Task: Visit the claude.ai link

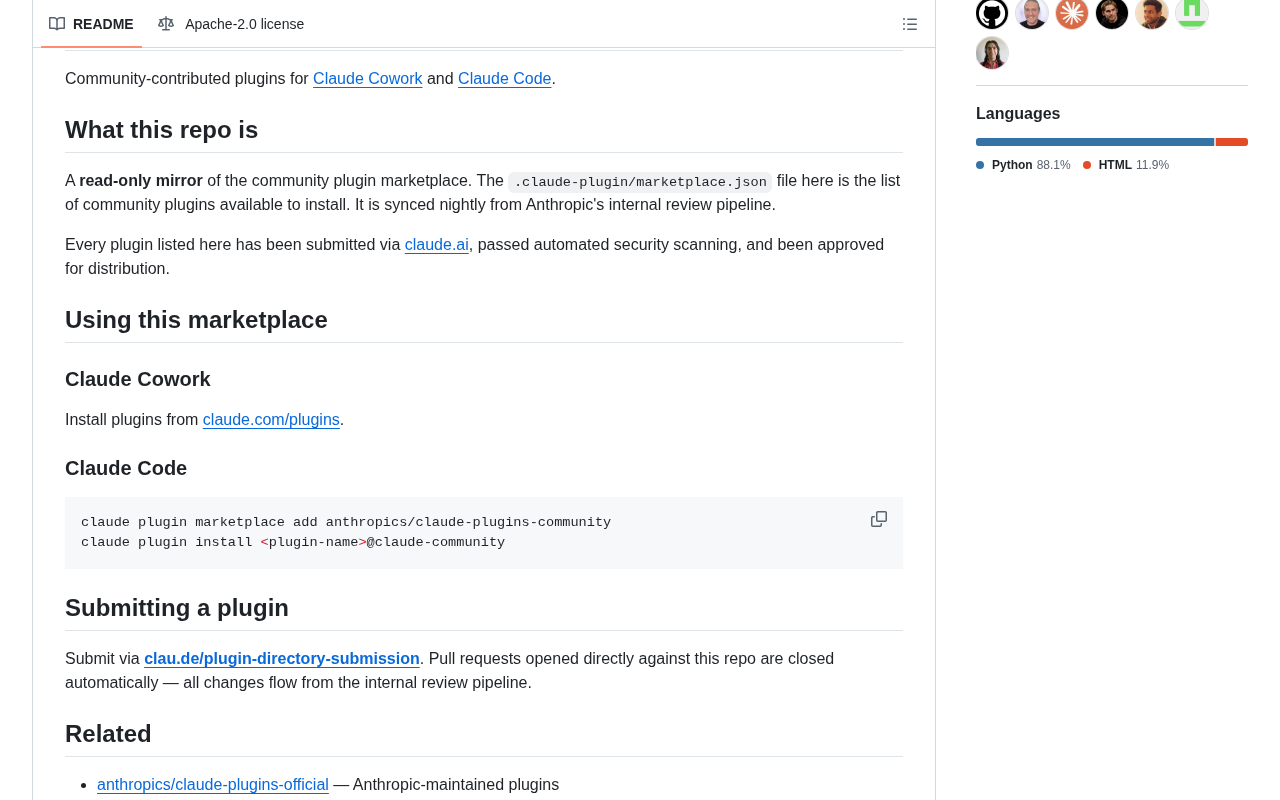Action: (x=436, y=244)
